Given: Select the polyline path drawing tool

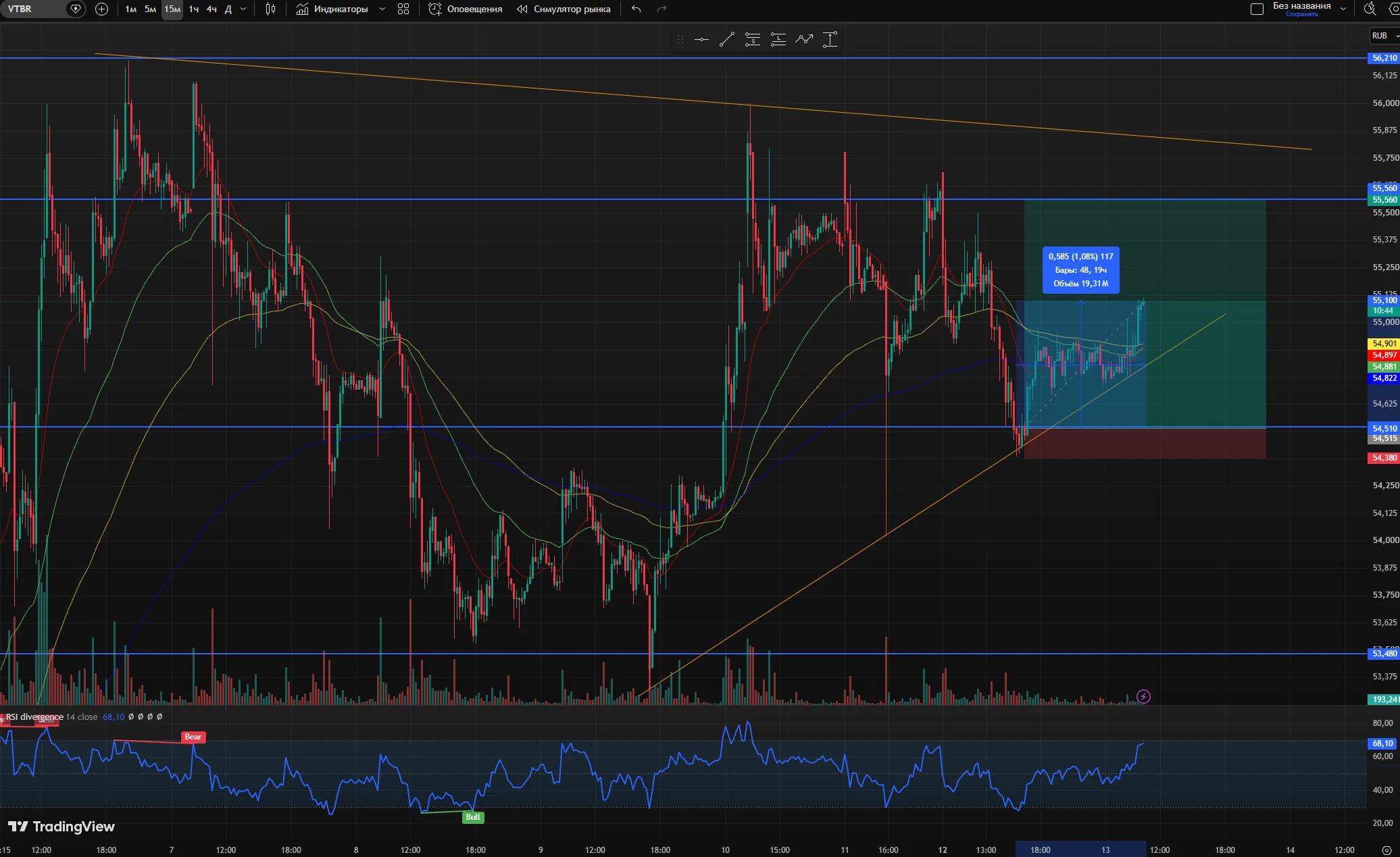Looking at the screenshot, I should (804, 39).
